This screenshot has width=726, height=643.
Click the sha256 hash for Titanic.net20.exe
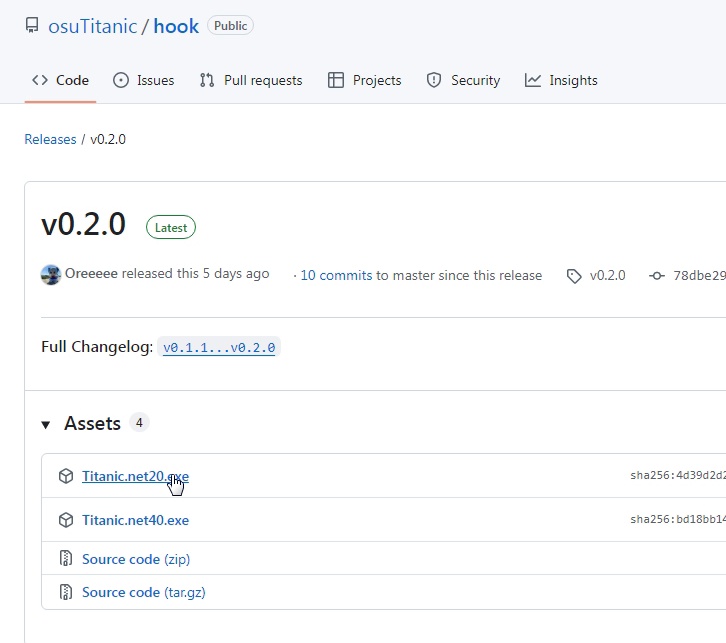[x=678, y=475]
